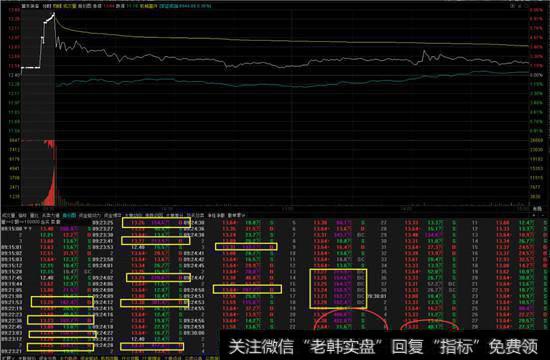
Task: Open the highlighted cyan tab in the indicator tab row
Action: point(69,216)
